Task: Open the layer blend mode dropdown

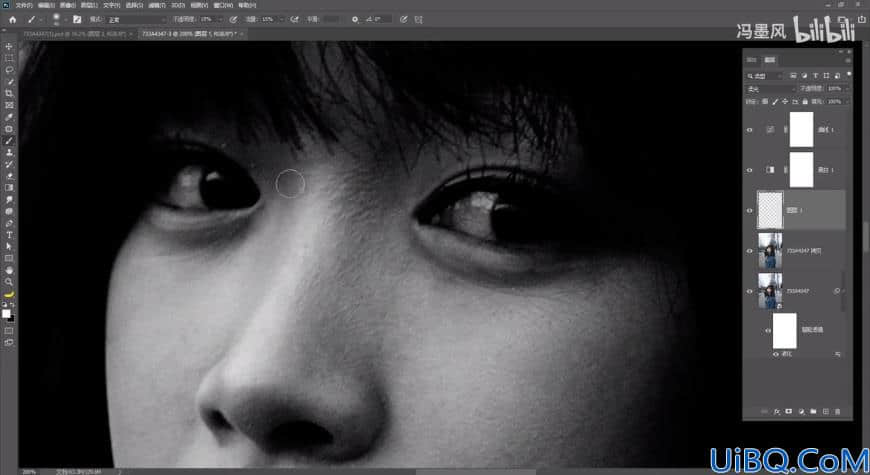Action: click(770, 89)
